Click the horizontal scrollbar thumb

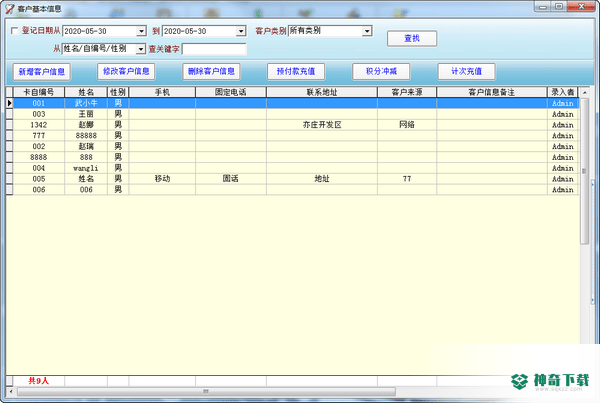click(206, 392)
